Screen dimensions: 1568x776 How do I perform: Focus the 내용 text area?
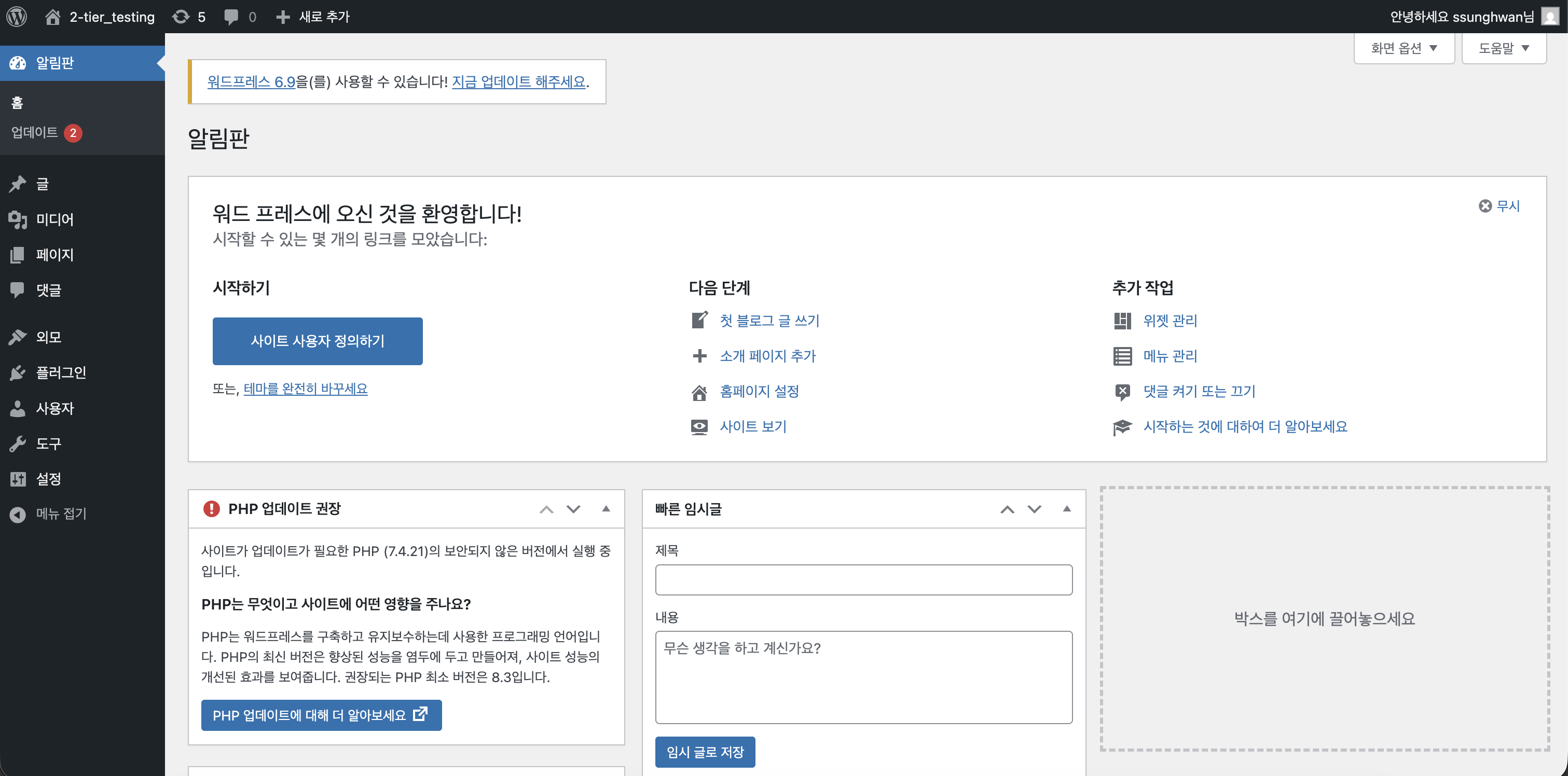864,677
